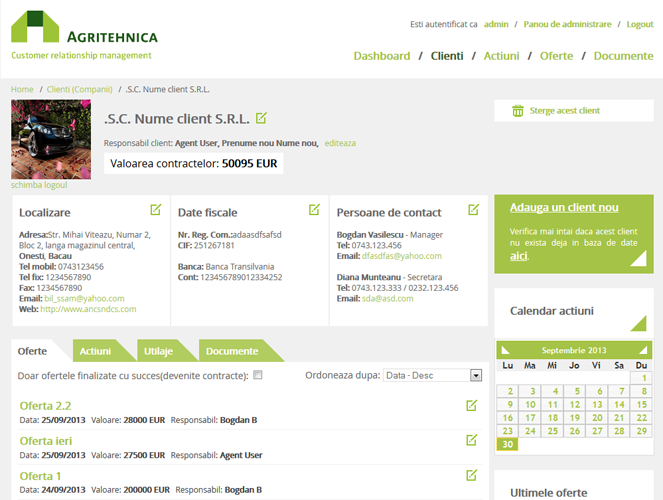
Task: Edit the Localizare section
Action: click(156, 209)
